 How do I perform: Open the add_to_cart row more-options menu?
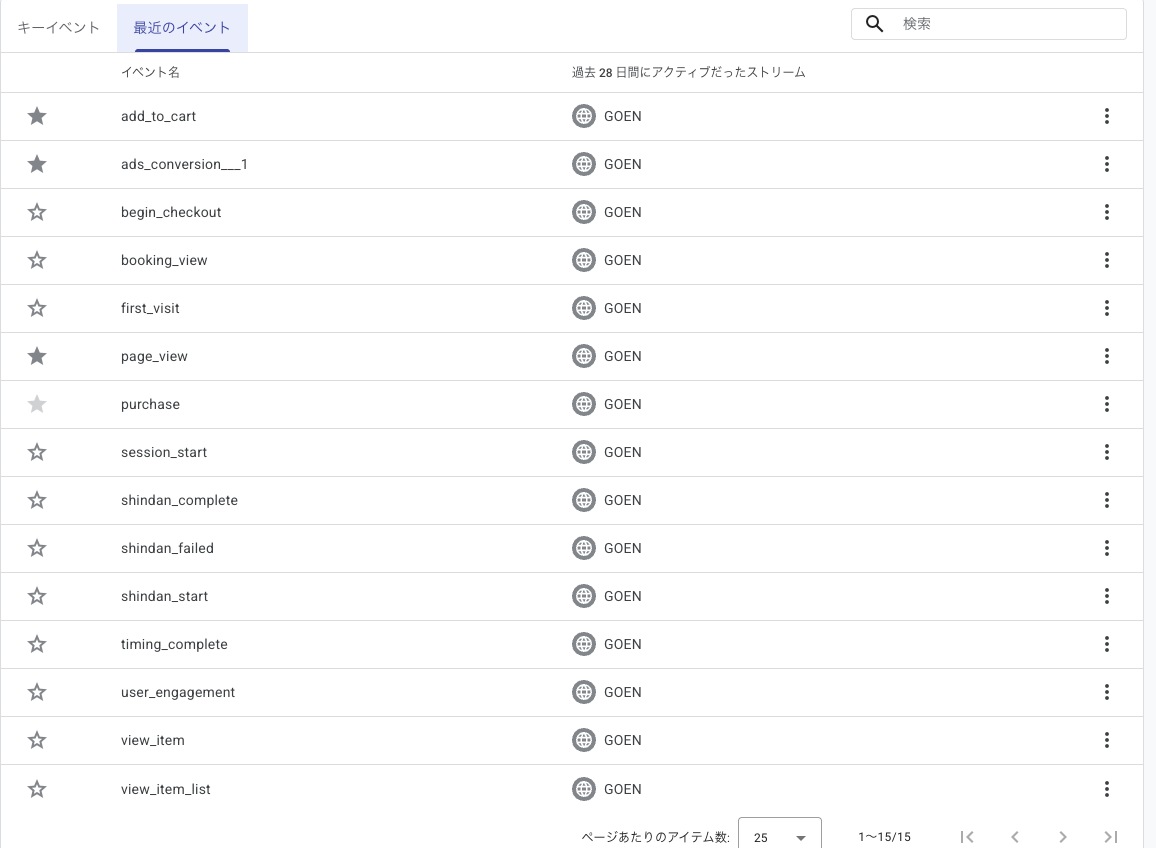(x=1107, y=116)
